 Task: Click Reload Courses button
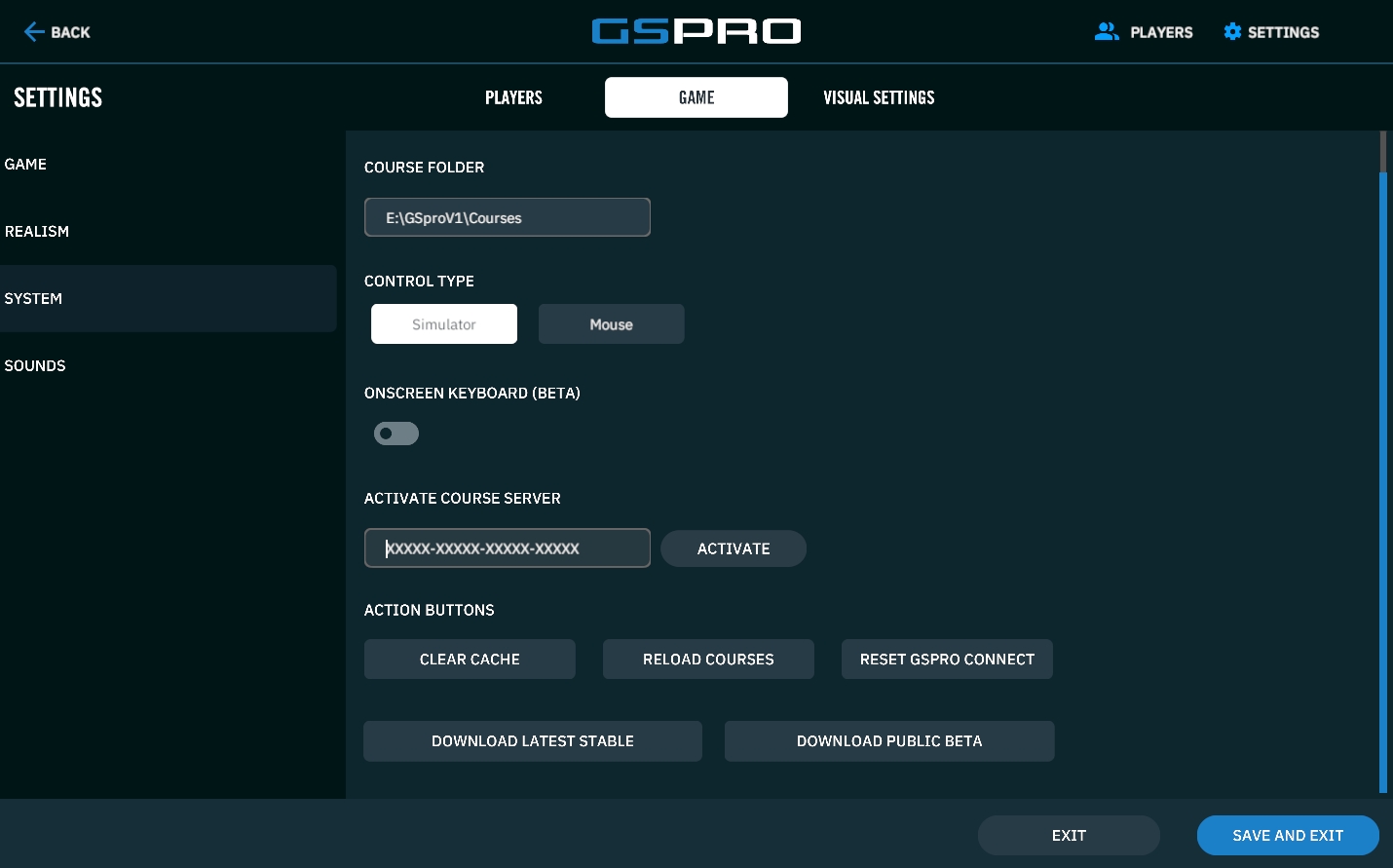pos(708,660)
